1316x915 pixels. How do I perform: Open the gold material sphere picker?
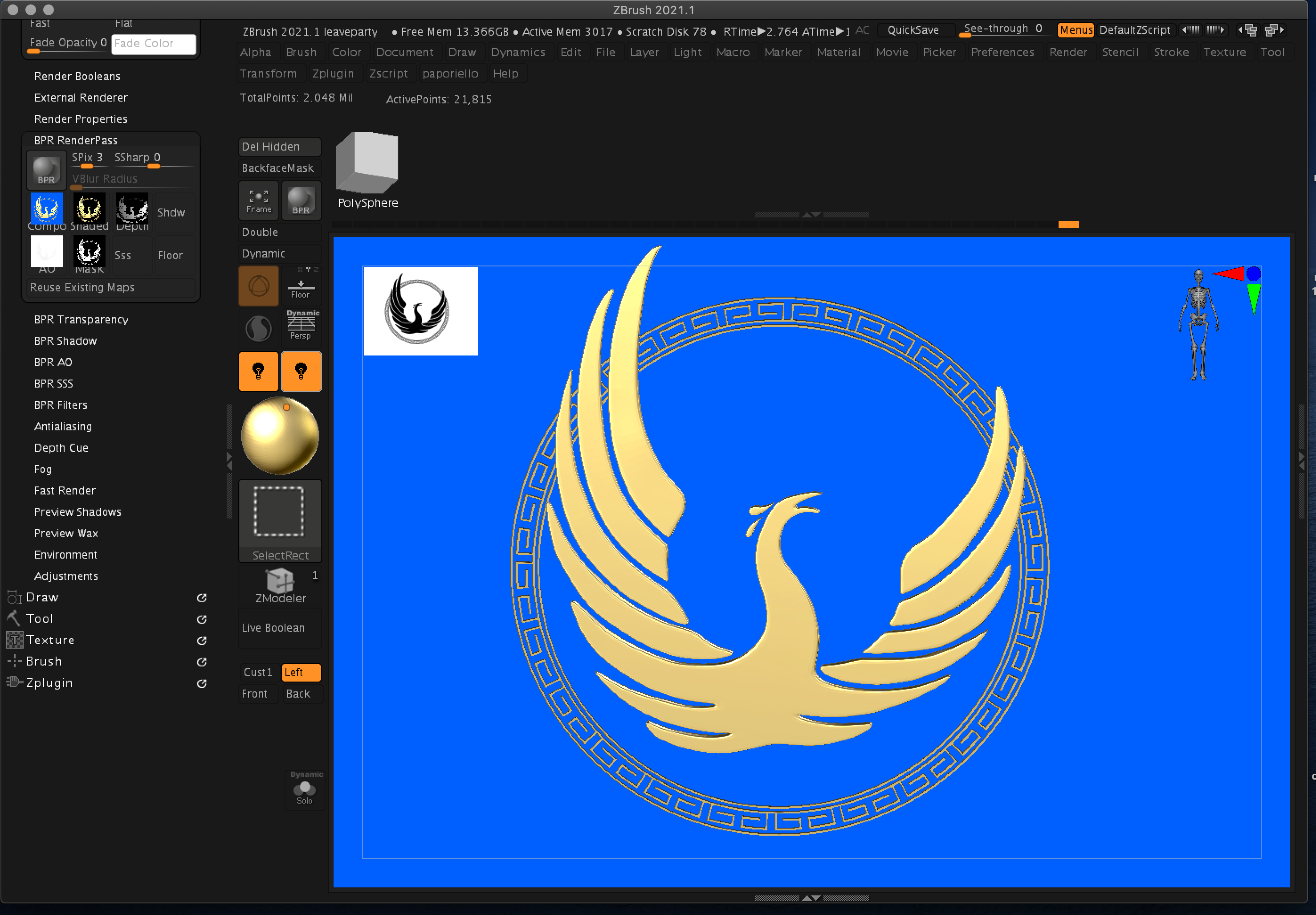tap(280, 436)
